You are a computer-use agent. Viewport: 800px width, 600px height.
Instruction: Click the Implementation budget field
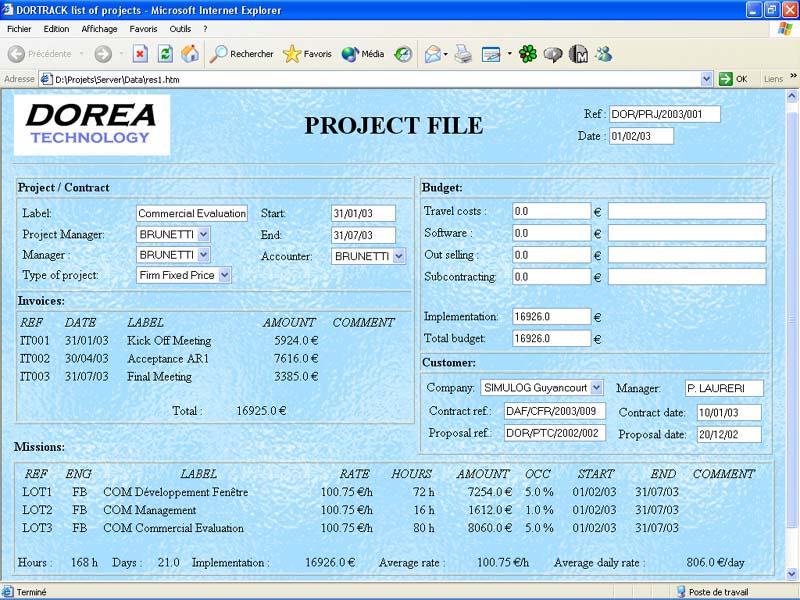click(552, 317)
